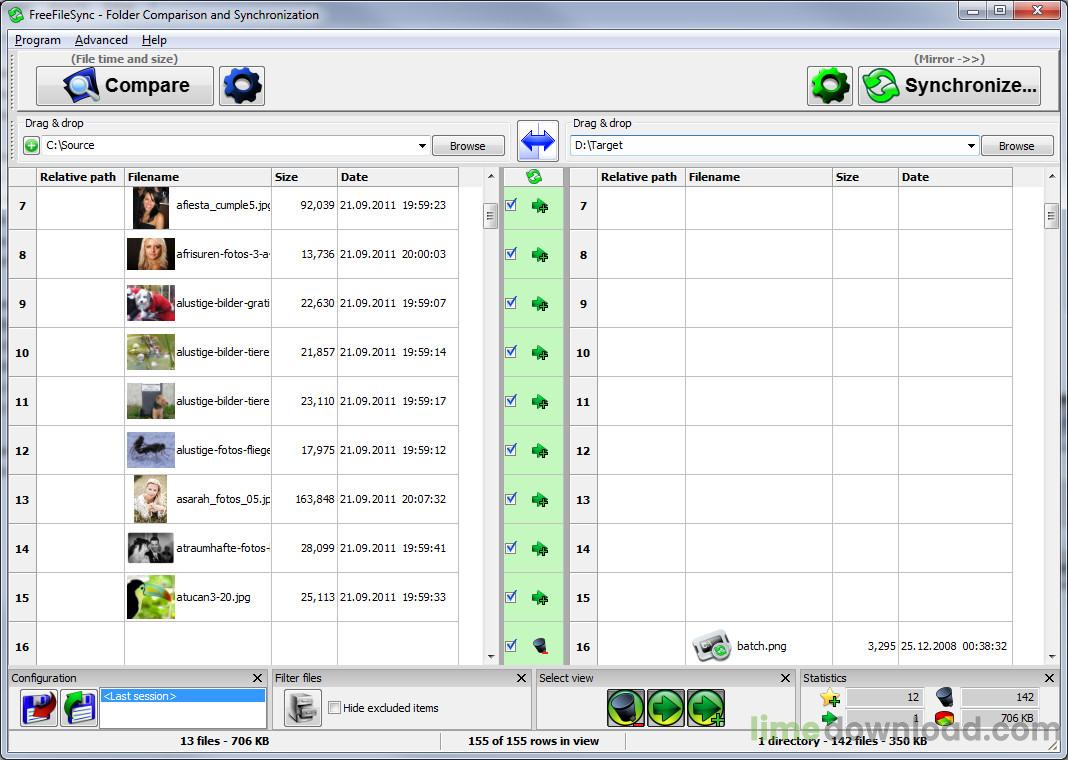Click the left file list vertical scrollbar thumb
Screen dimensions: 1068x760
click(490, 216)
